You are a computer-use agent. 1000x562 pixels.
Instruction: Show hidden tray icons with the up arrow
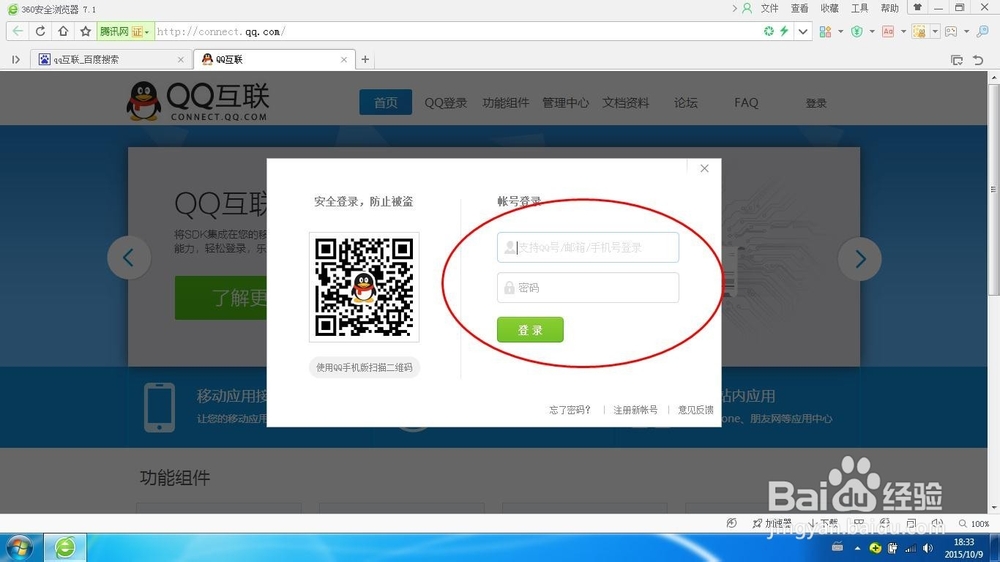857,548
